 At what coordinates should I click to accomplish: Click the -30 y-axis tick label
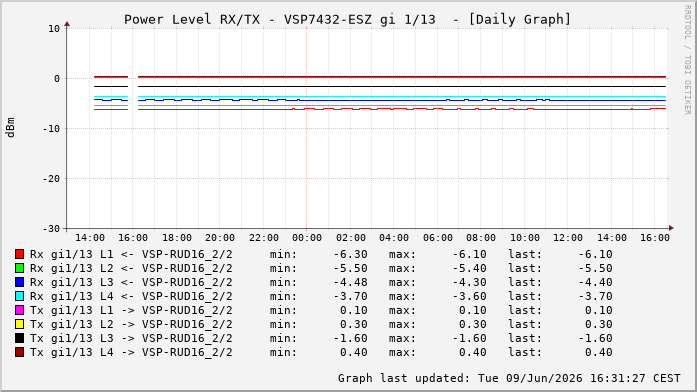[x=51, y=229]
